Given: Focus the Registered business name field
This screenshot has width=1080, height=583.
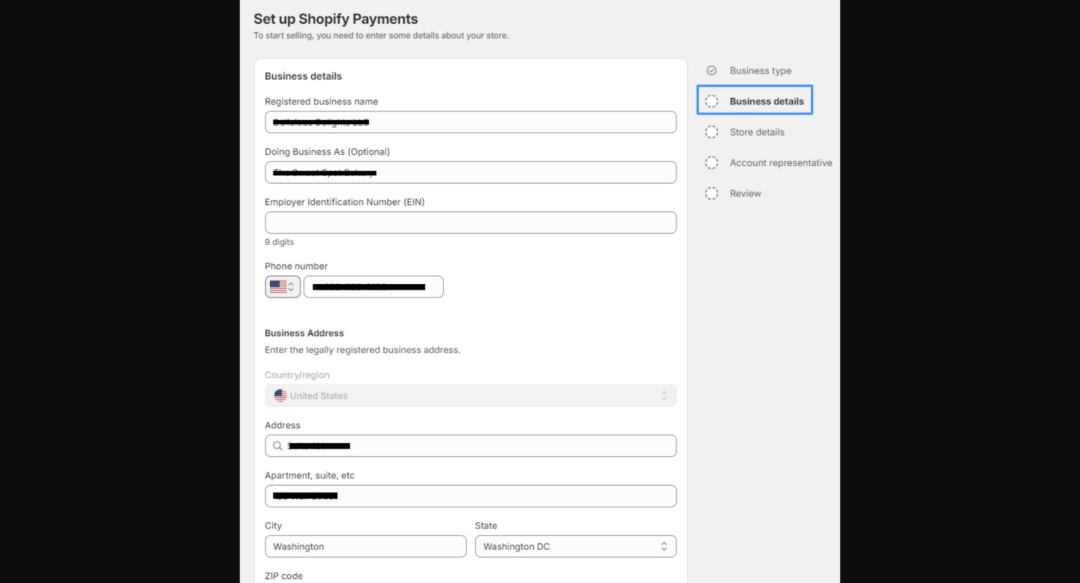Looking at the screenshot, I should coord(470,122).
